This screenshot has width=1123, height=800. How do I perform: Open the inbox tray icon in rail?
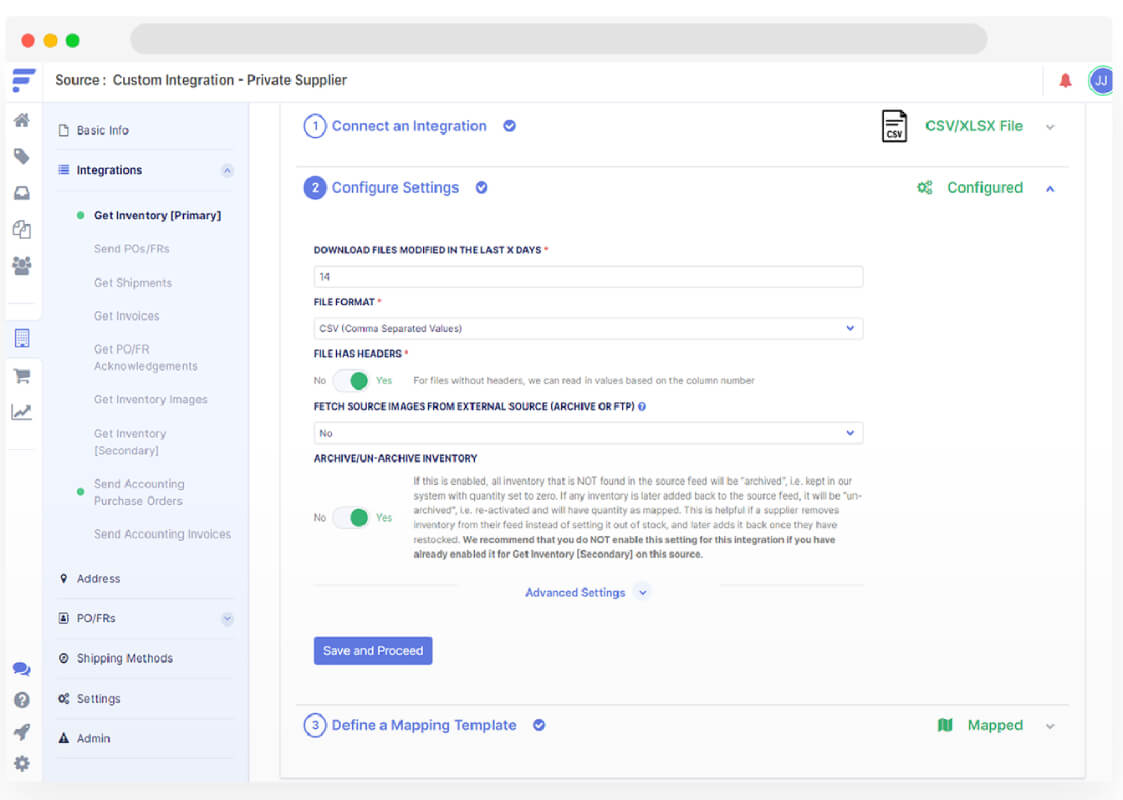tap(22, 193)
